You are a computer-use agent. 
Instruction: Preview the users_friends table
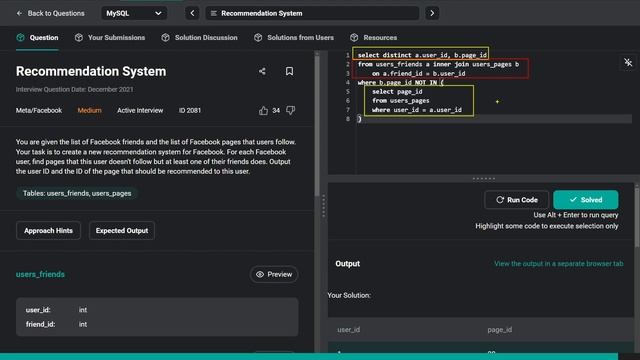[x=274, y=274]
